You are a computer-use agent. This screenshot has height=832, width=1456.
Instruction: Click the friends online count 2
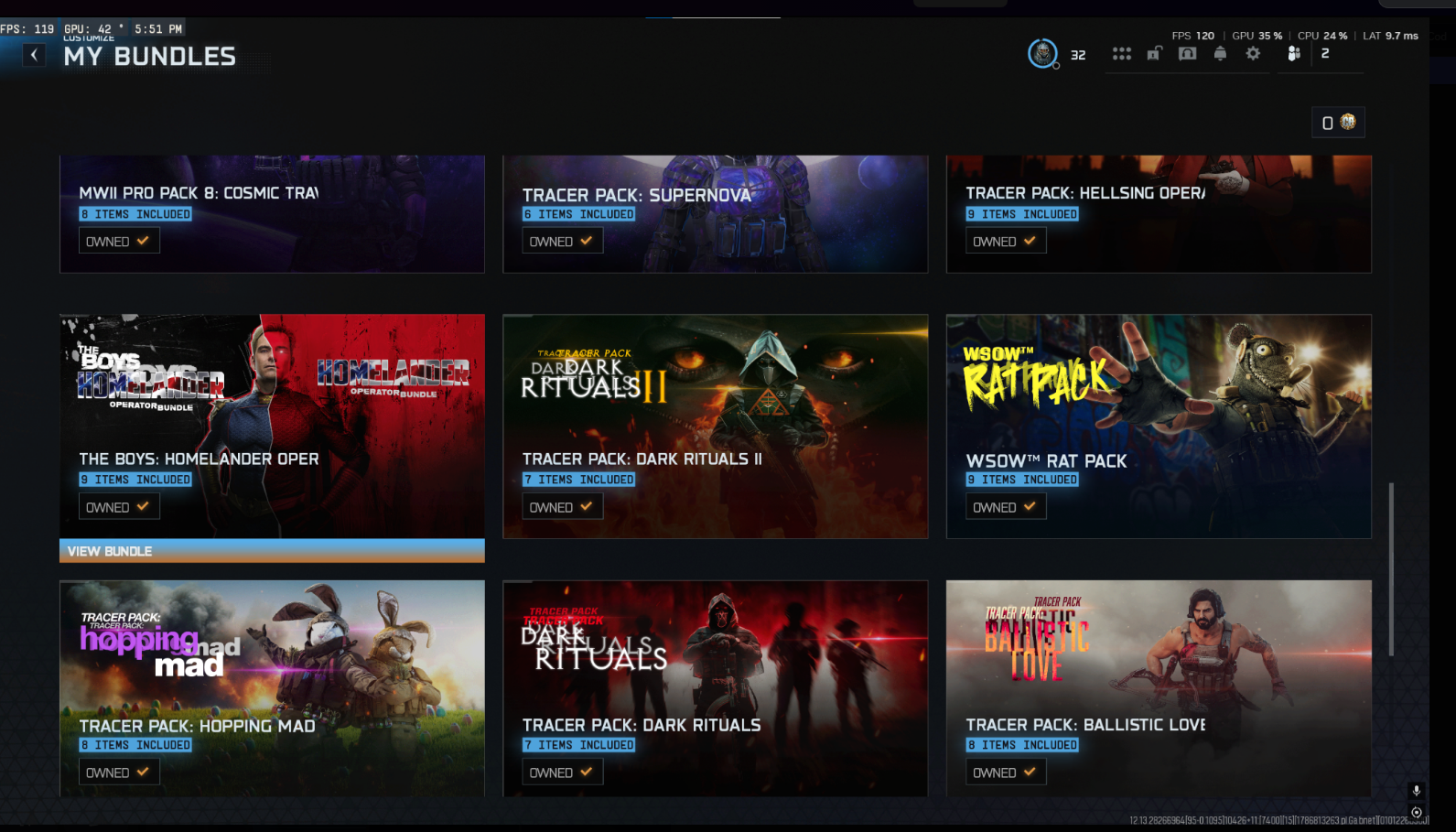[1324, 53]
